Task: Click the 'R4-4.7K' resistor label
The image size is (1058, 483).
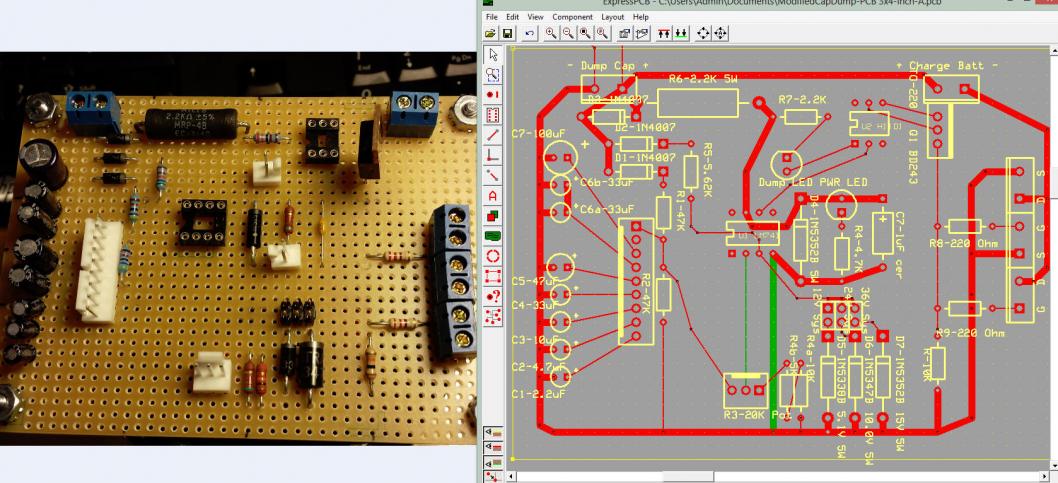Action: point(858,249)
